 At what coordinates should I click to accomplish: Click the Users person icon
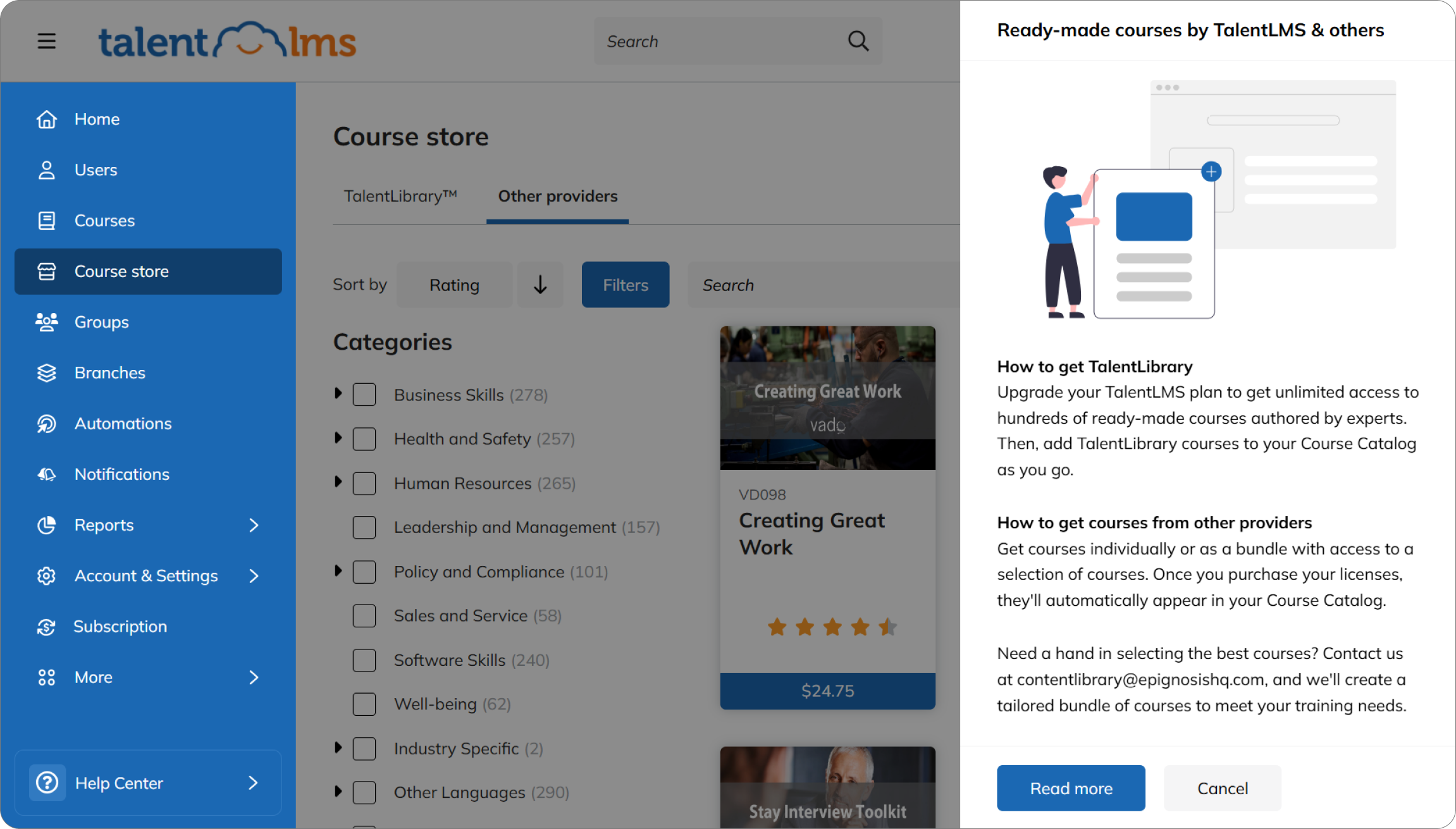click(x=47, y=169)
